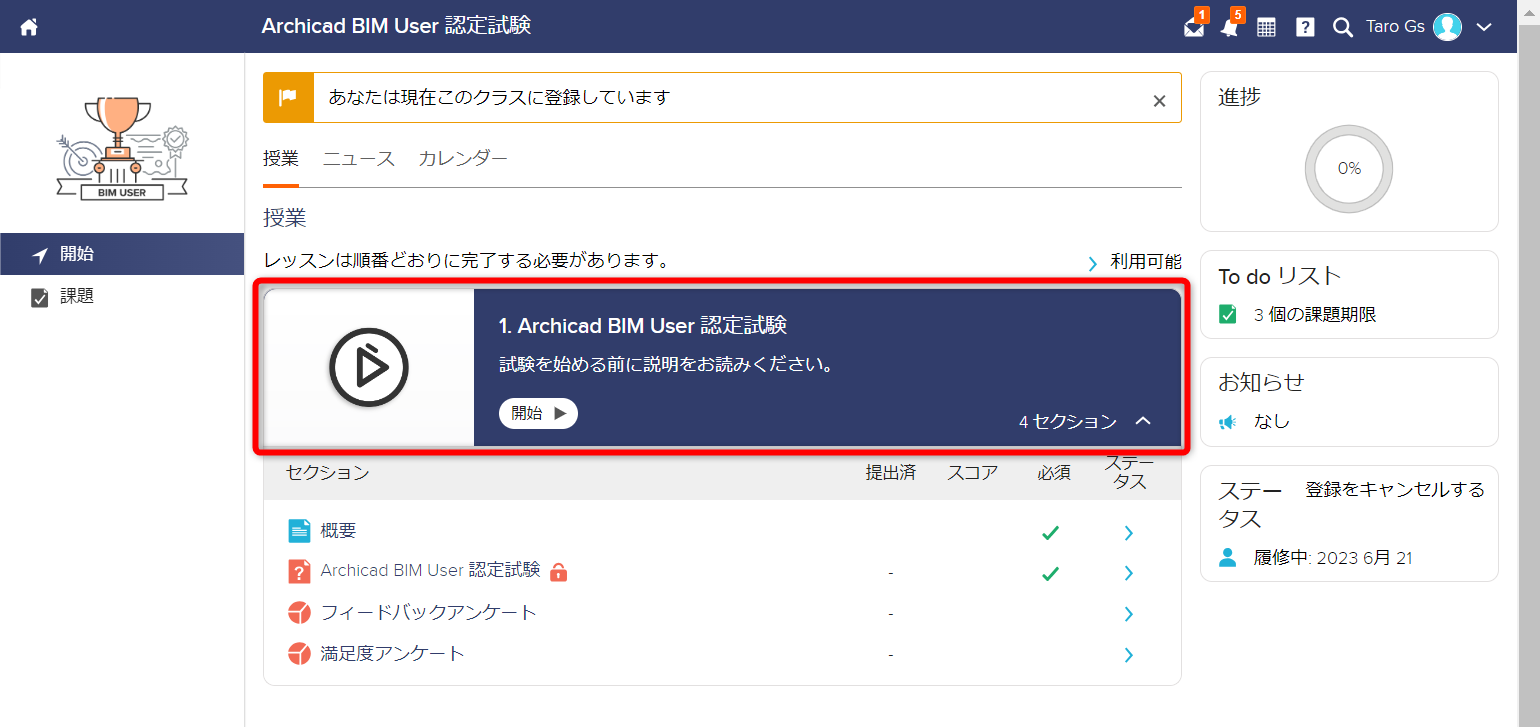Click status chevron for 満足度アンケート row

point(1129,655)
